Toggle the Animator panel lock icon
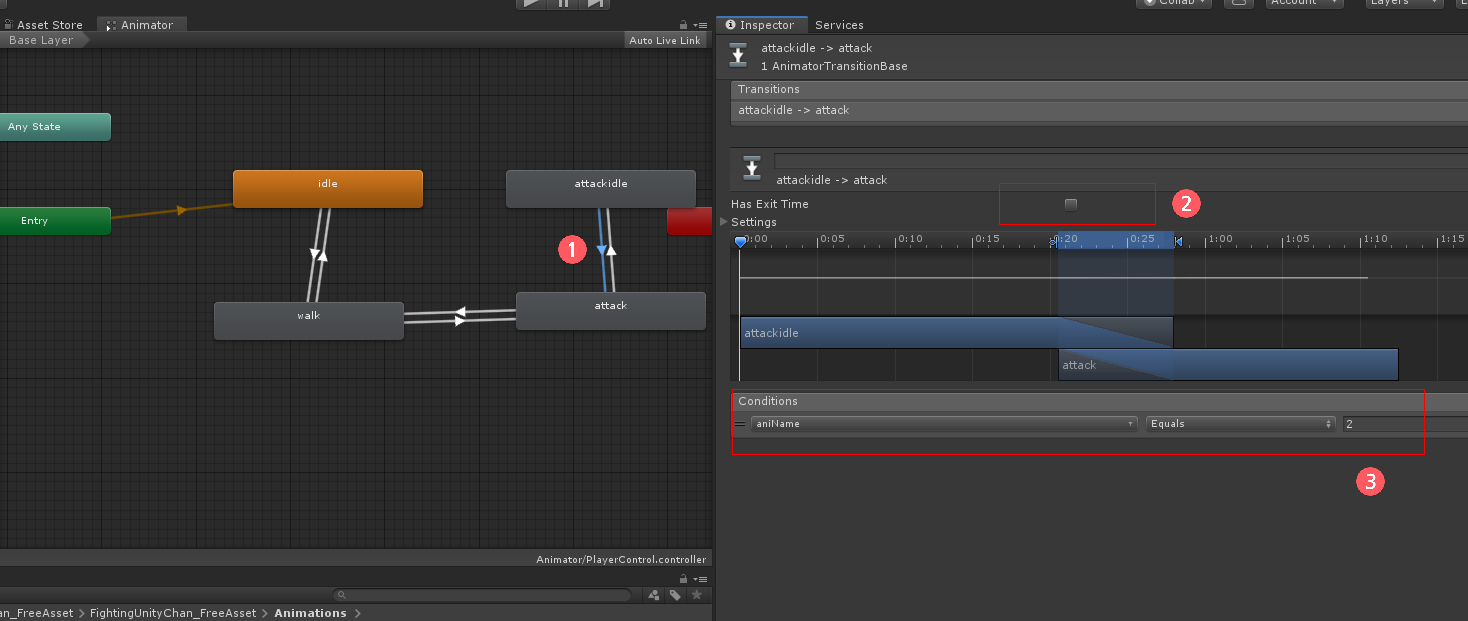This screenshot has height=621, width=1468. 683,25
